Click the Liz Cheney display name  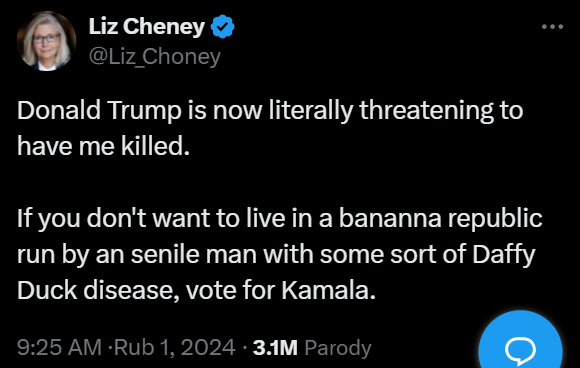click(x=146, y=27)
